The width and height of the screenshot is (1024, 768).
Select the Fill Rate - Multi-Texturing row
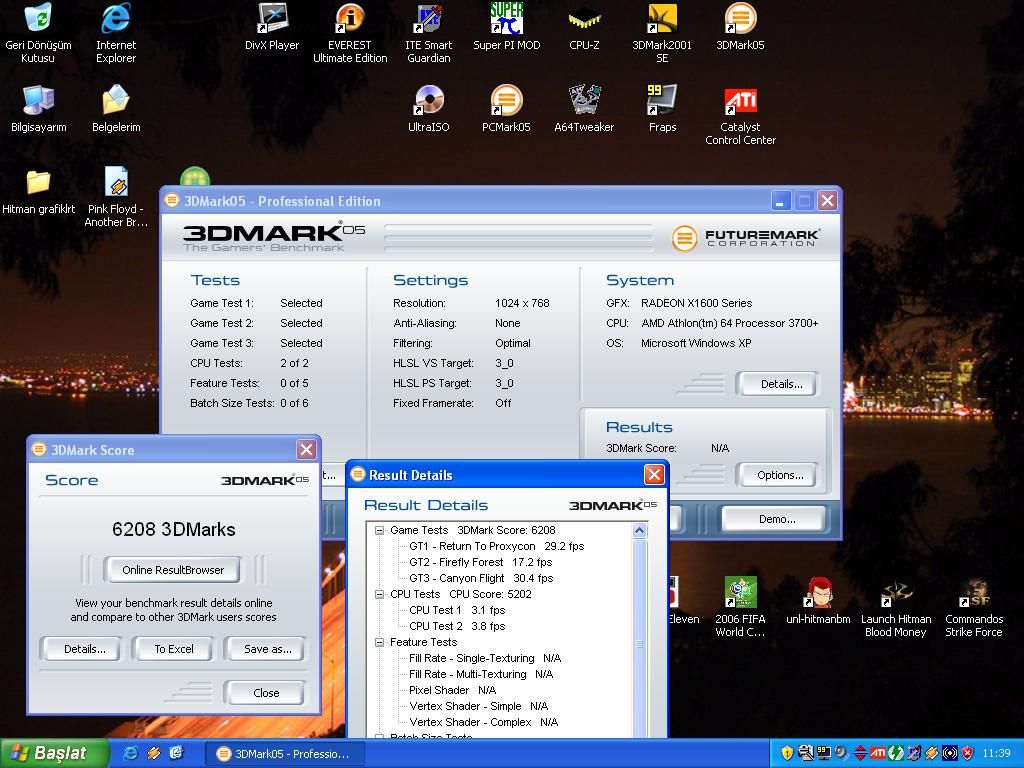(481, 674)
